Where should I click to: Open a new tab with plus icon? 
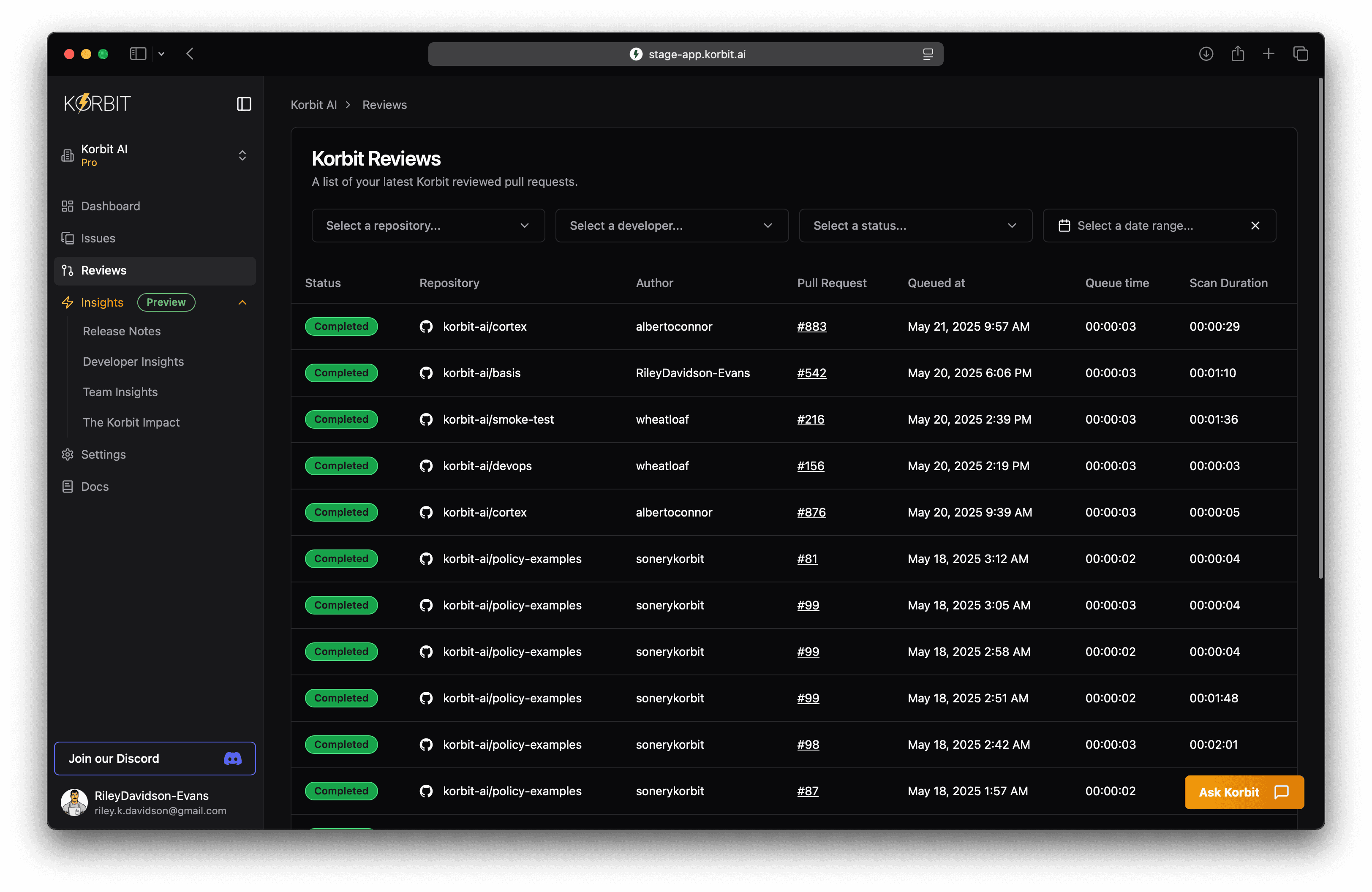[1269, 54]
